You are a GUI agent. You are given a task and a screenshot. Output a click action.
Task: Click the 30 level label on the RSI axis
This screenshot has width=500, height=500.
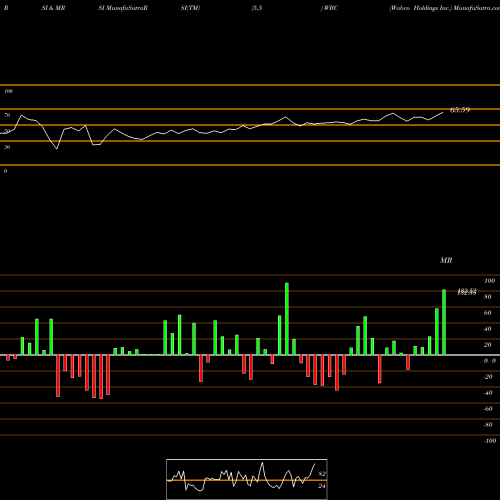tap(7, 147)
